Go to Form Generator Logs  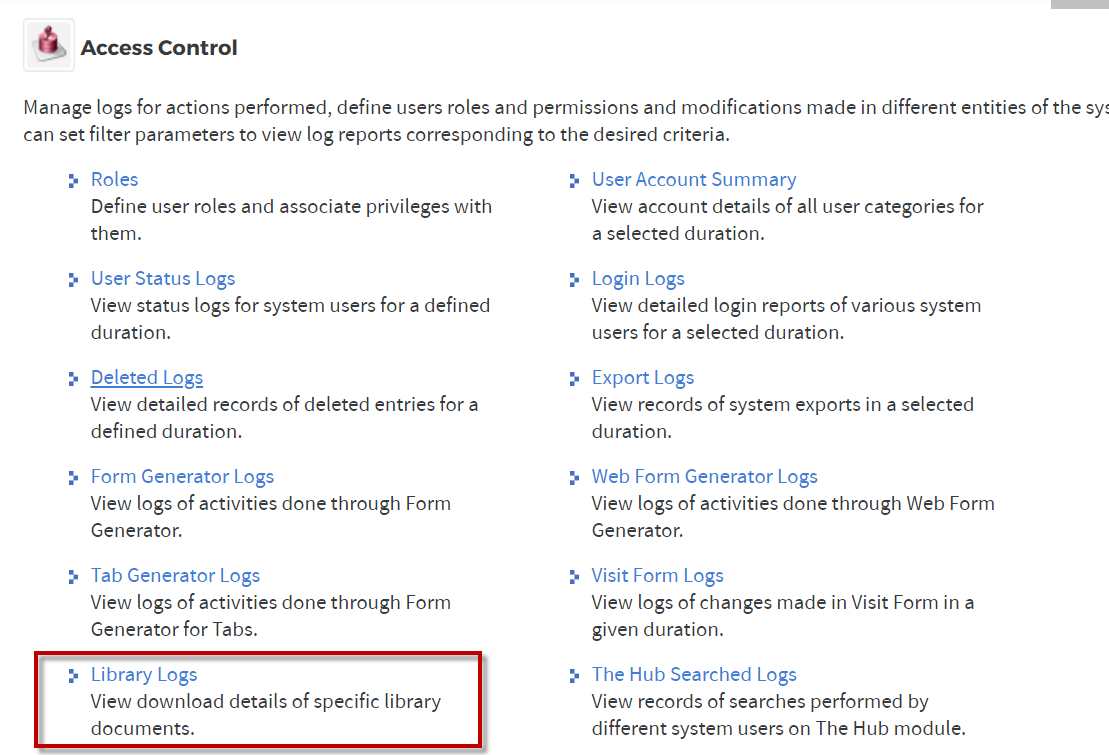(182, 477)
